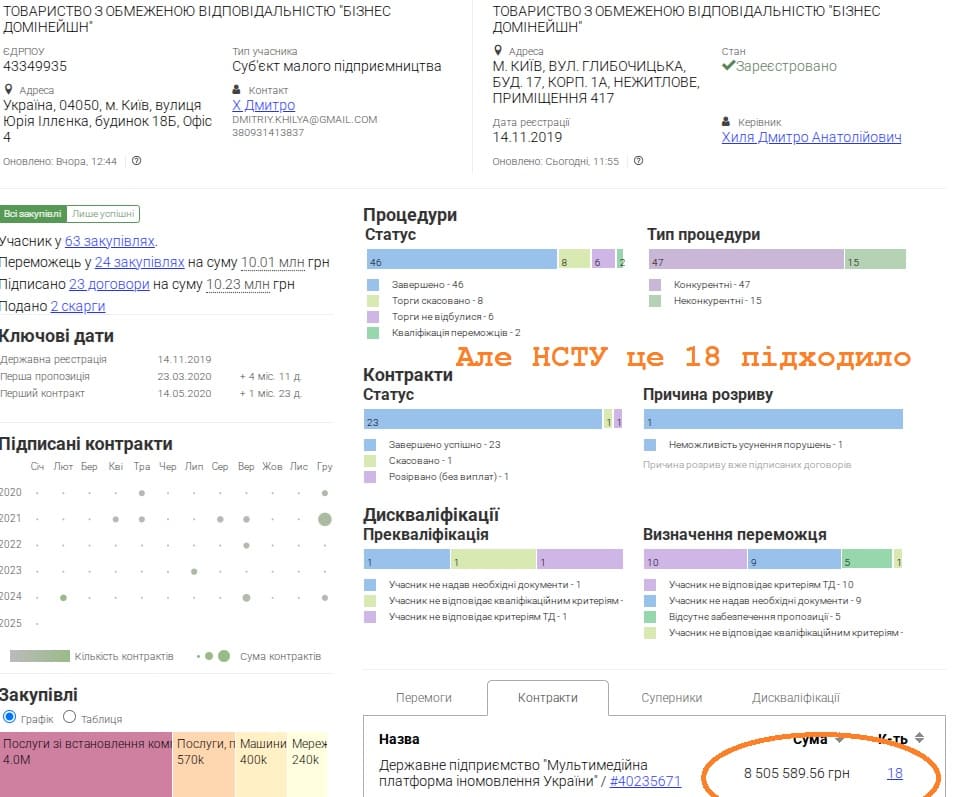Screen dimensions: 956x797
Task: Click the person icon next to Контакт
Action: [x=237, y=90]
